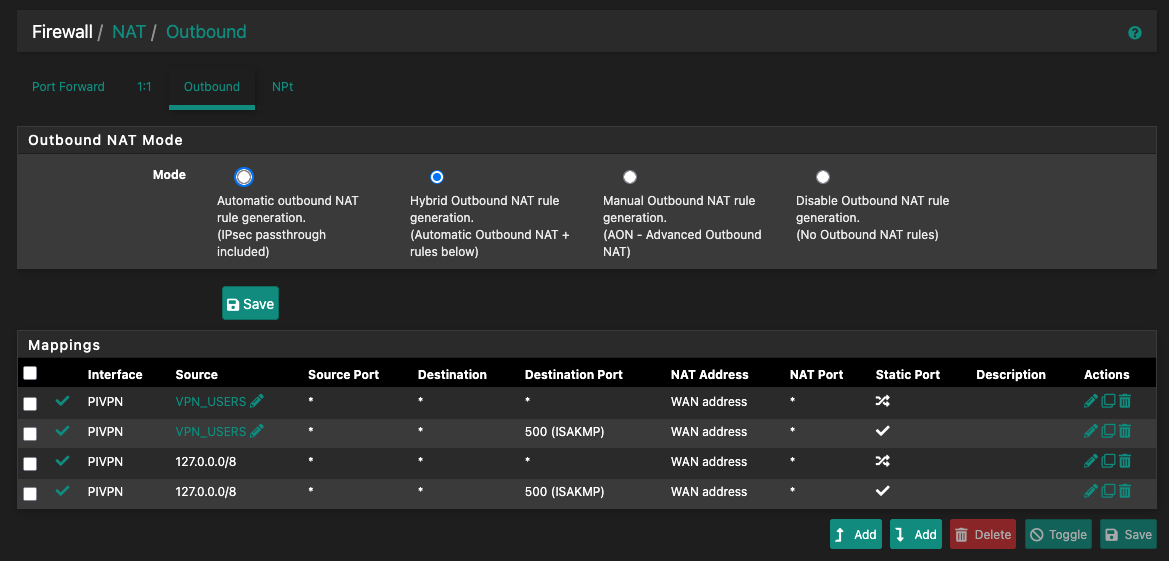Image resolution: width=1169 pixels, height=561 pixels.
Task: Copy the VPN_USERS any-port mapping rule
Action: pos(1108,401)
